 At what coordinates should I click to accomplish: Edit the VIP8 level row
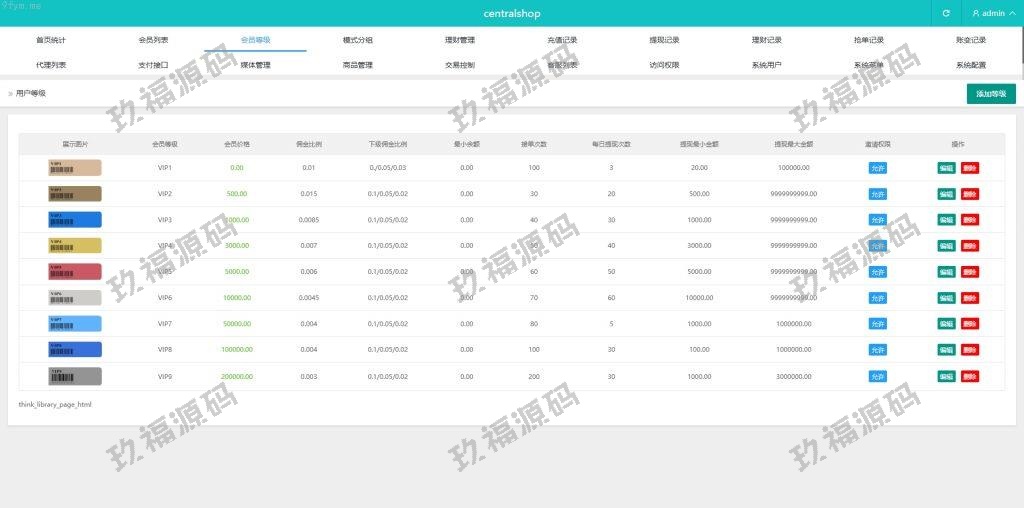click(946, 350)
